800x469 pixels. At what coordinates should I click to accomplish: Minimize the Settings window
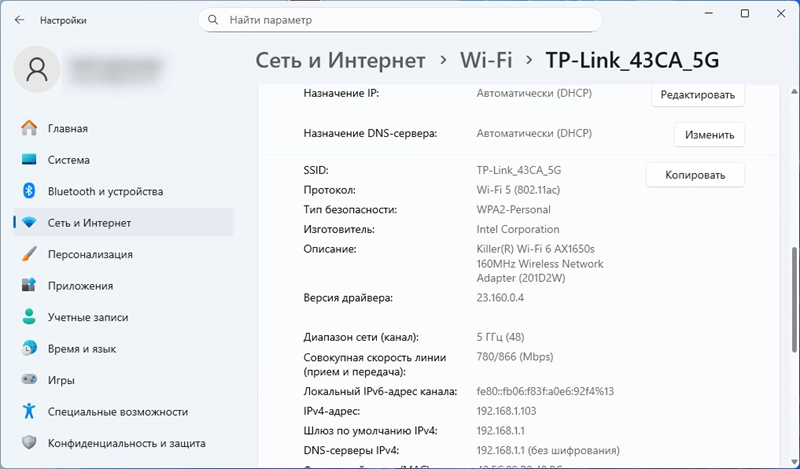tap(709, 14)
